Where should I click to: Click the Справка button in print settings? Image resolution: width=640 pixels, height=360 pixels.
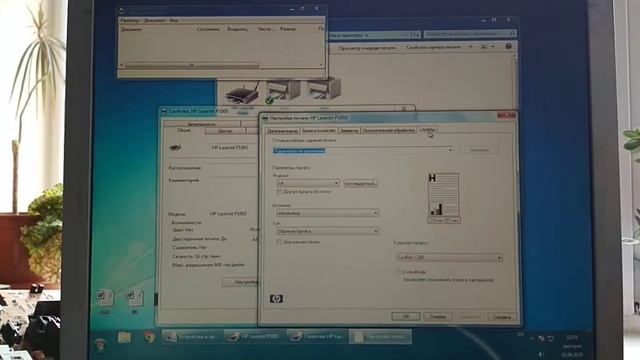502,316
